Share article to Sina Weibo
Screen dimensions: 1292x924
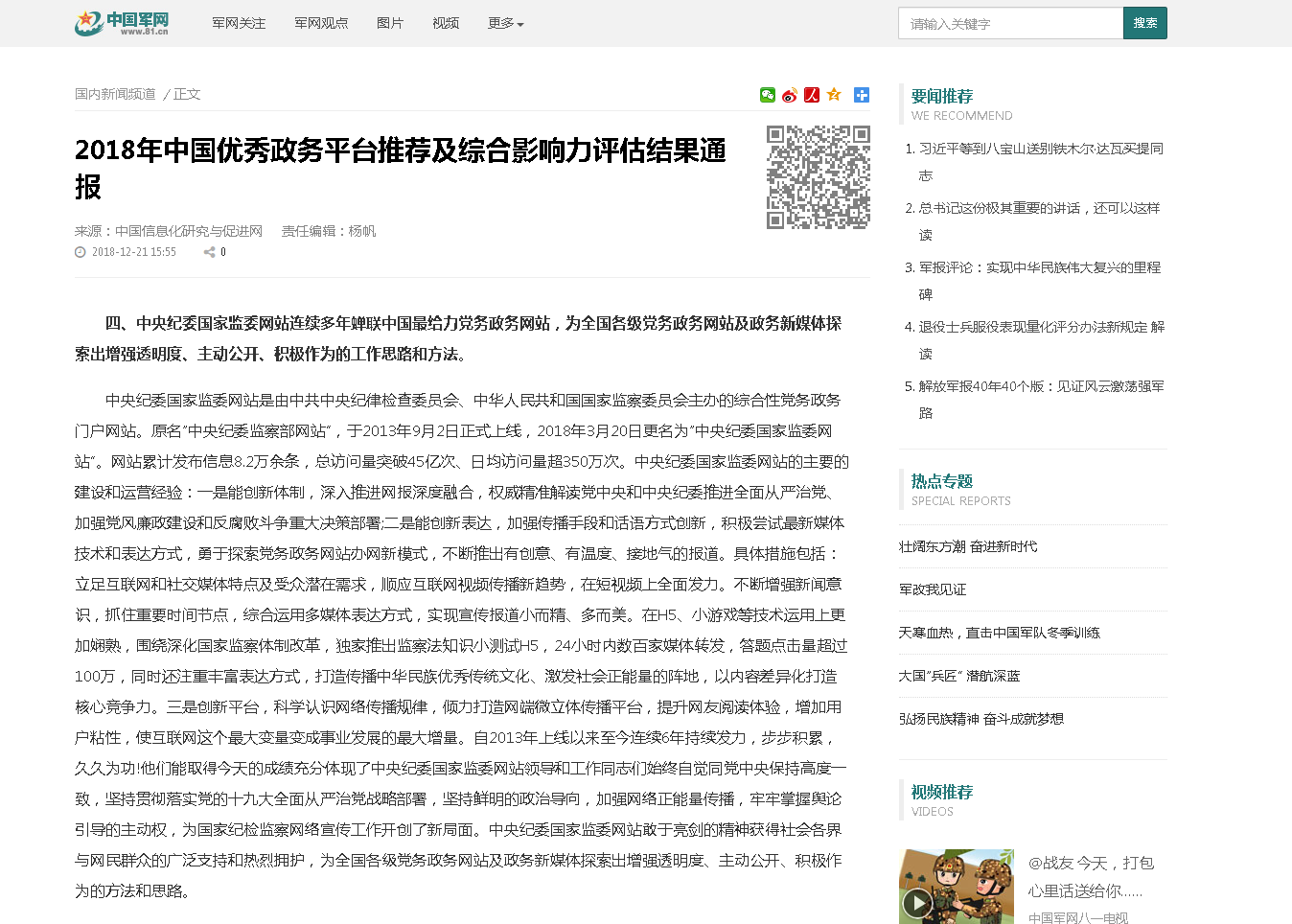coord(790,95)
